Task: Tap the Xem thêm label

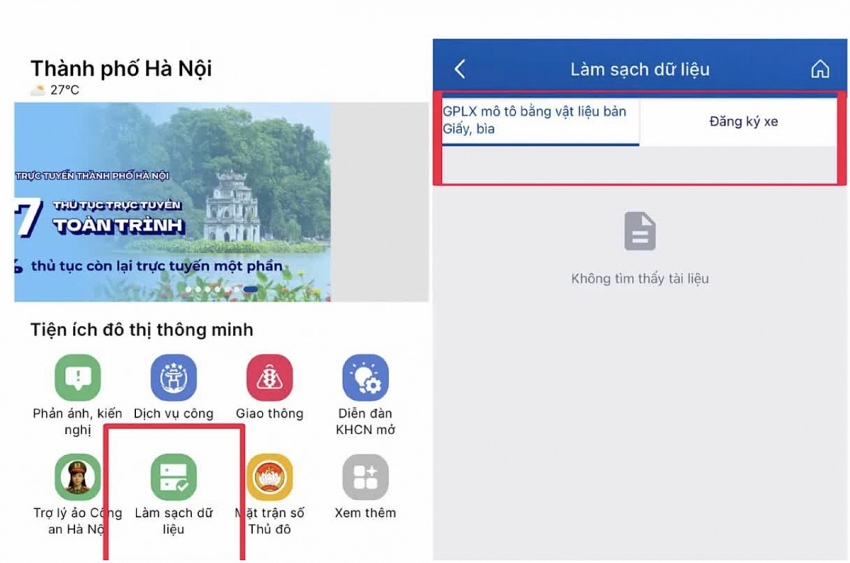Action: [365, 513]
